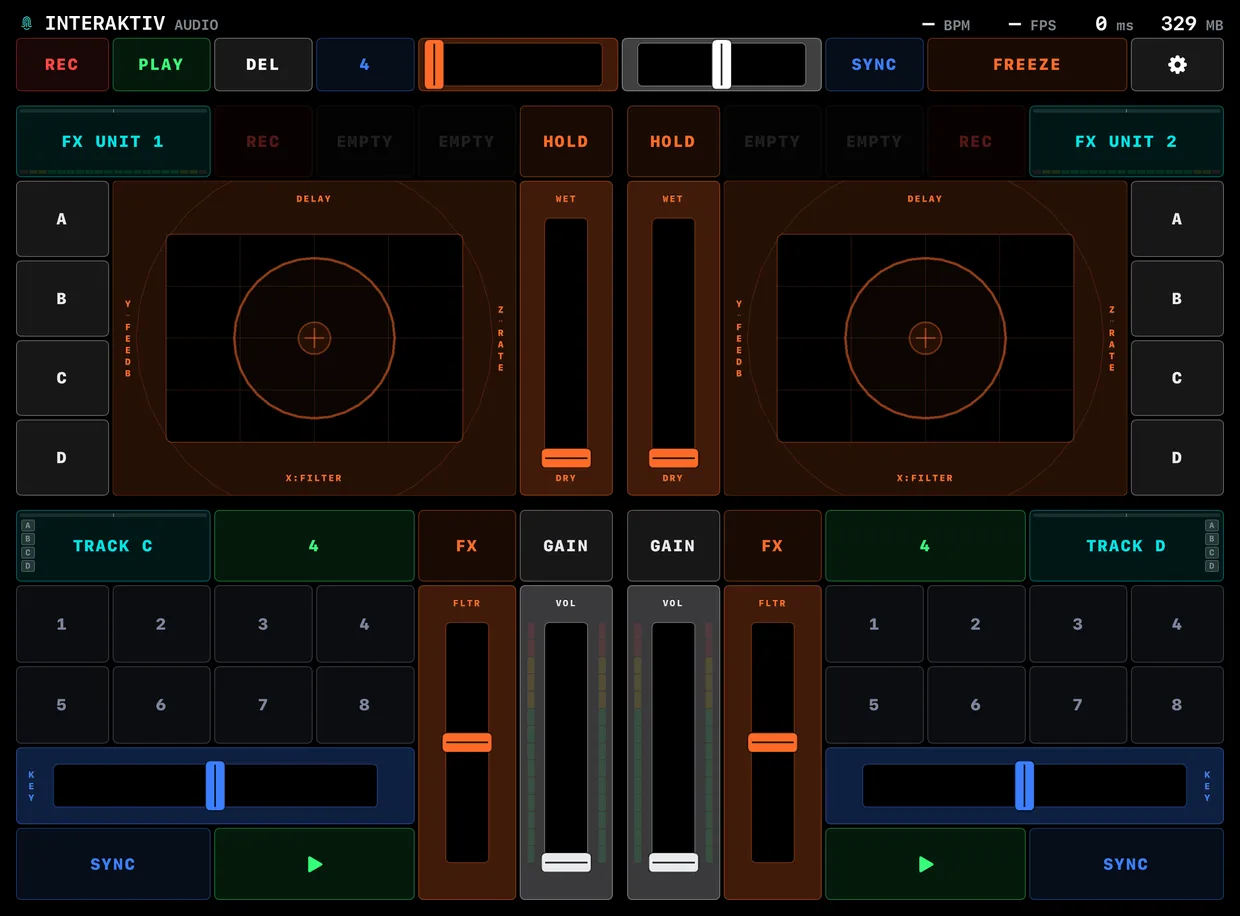Trigger pad 6 on Track C
The image size is (1240, 916).
pyautogui.click(x=161, y=705)
